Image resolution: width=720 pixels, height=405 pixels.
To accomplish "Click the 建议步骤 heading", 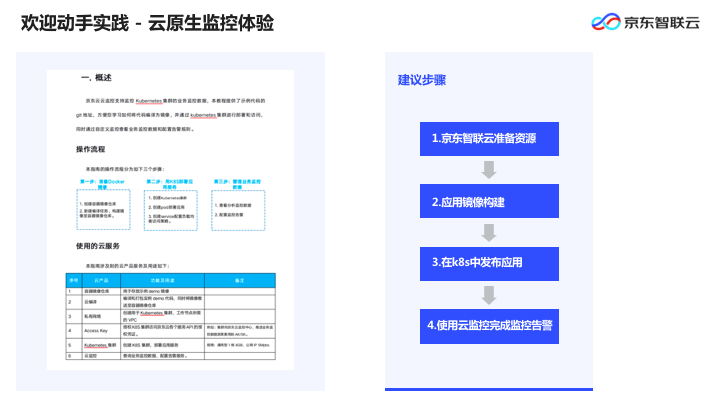I will 422,80.
